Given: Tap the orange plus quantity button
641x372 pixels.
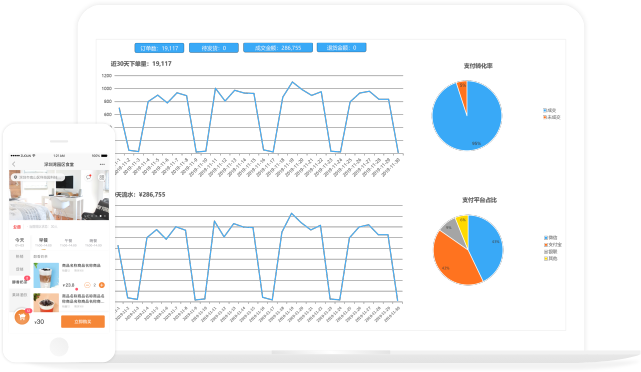Looking at the screenshot, I should click(102, 285).
